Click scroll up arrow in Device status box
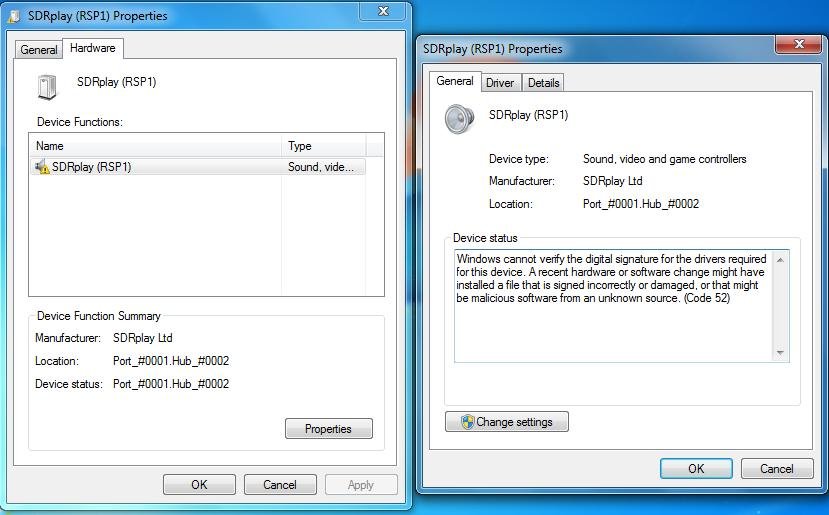This screenshot has width=829, height=515. tap(780, 260)
